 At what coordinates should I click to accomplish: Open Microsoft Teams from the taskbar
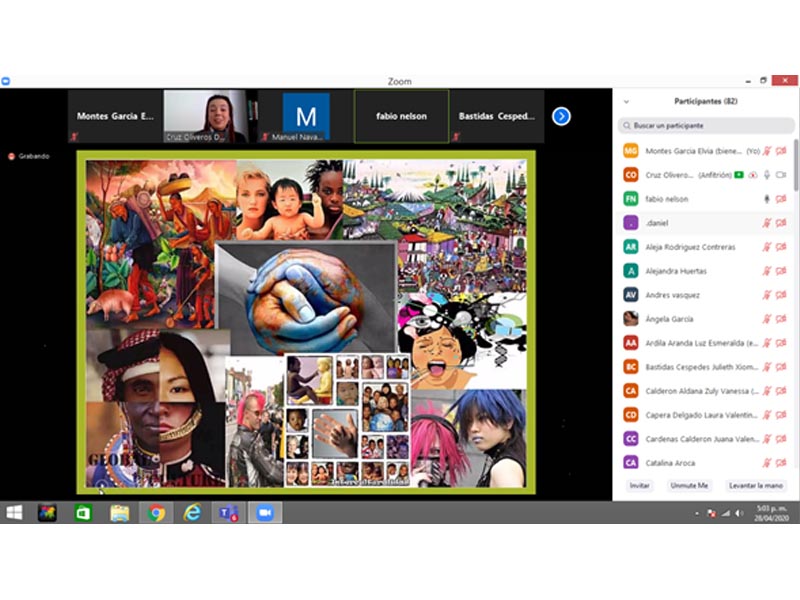coord(228,513)
